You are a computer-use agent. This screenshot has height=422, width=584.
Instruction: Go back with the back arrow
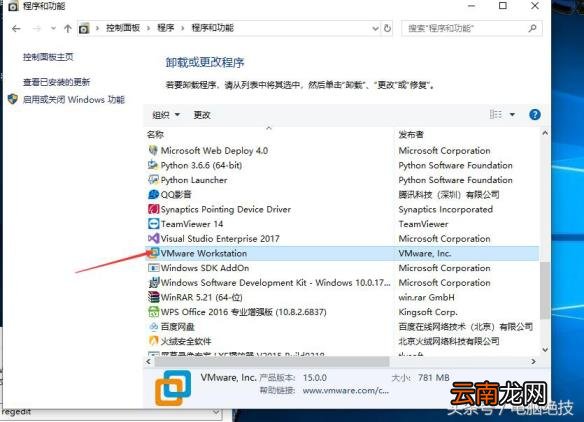pos(16,28)
